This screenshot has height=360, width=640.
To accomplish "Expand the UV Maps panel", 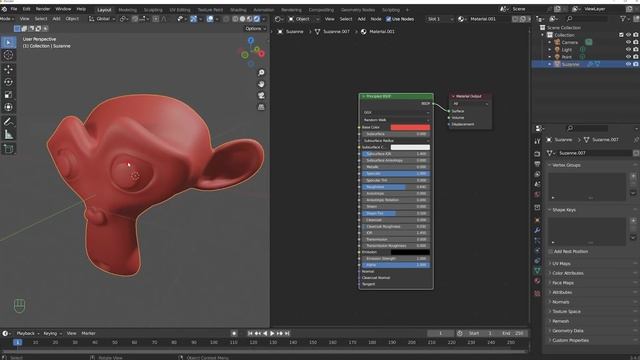I will [x=561, y=264].
